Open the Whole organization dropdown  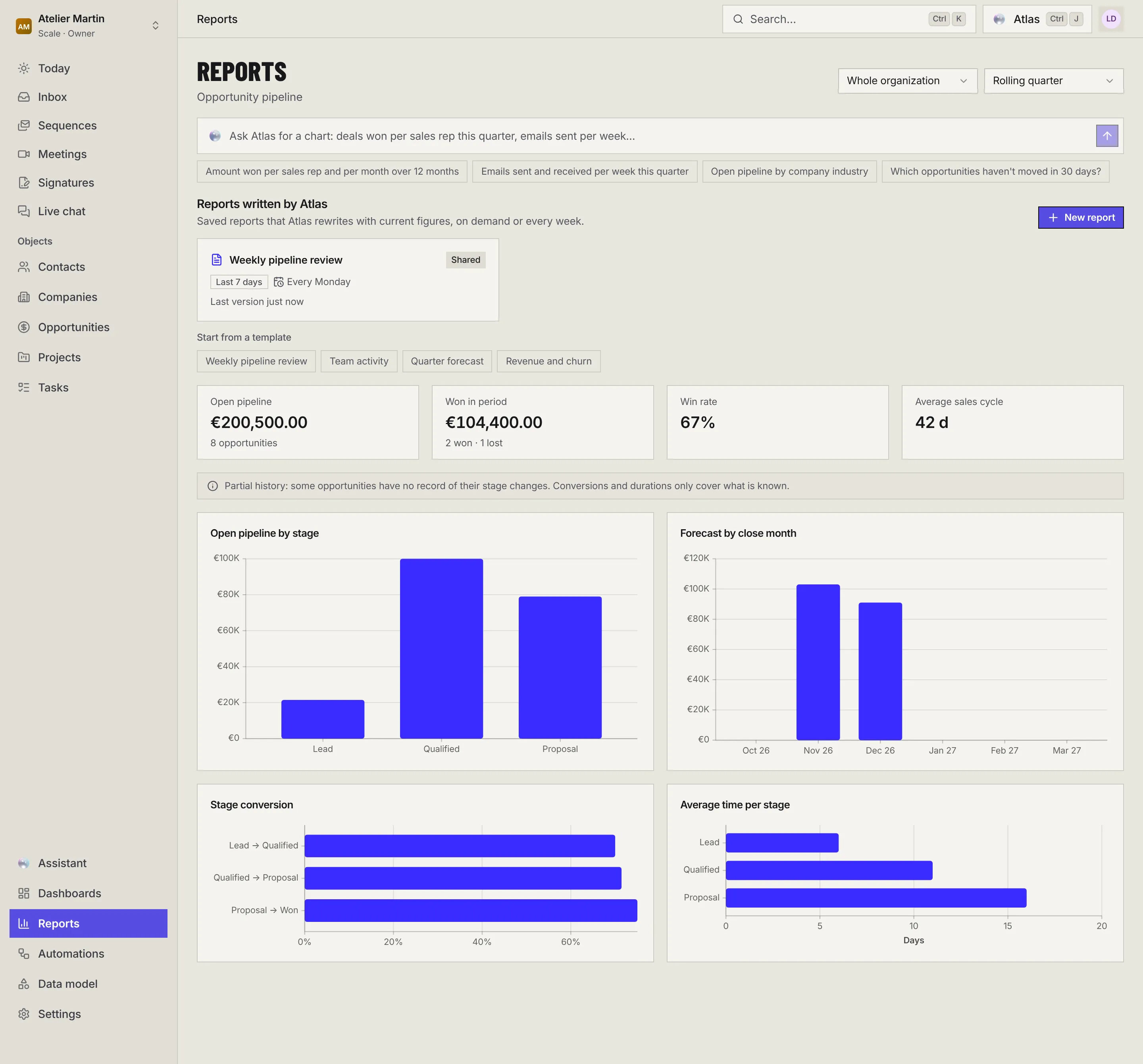click(x=907, y=81)
